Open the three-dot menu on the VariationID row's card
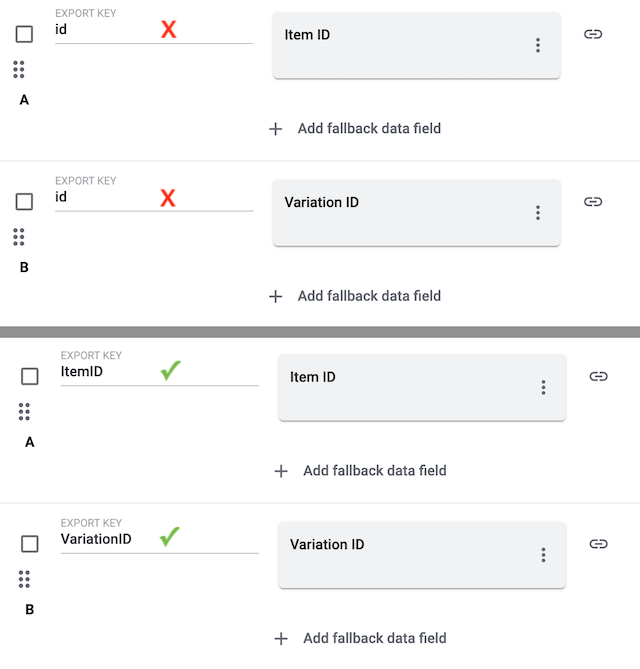The height and width of the screenshot is (669, 640). click(x=543, y=555)
